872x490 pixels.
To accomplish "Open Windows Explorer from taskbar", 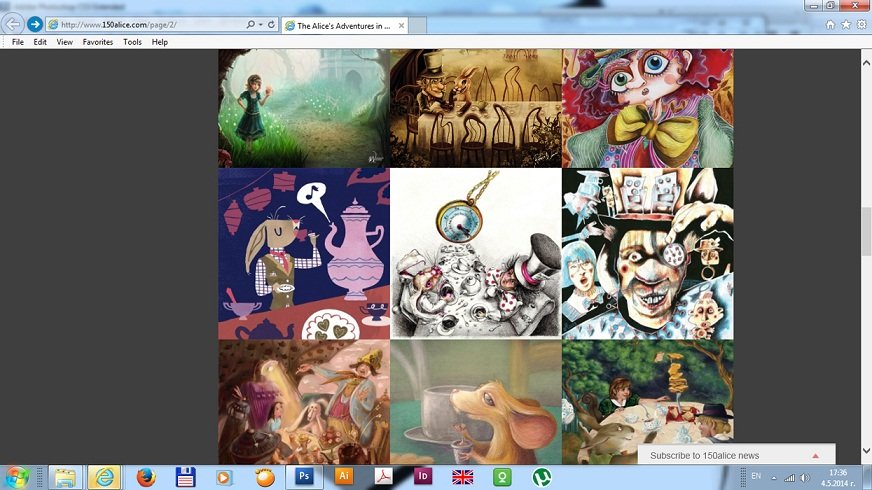I will [65, 478].
